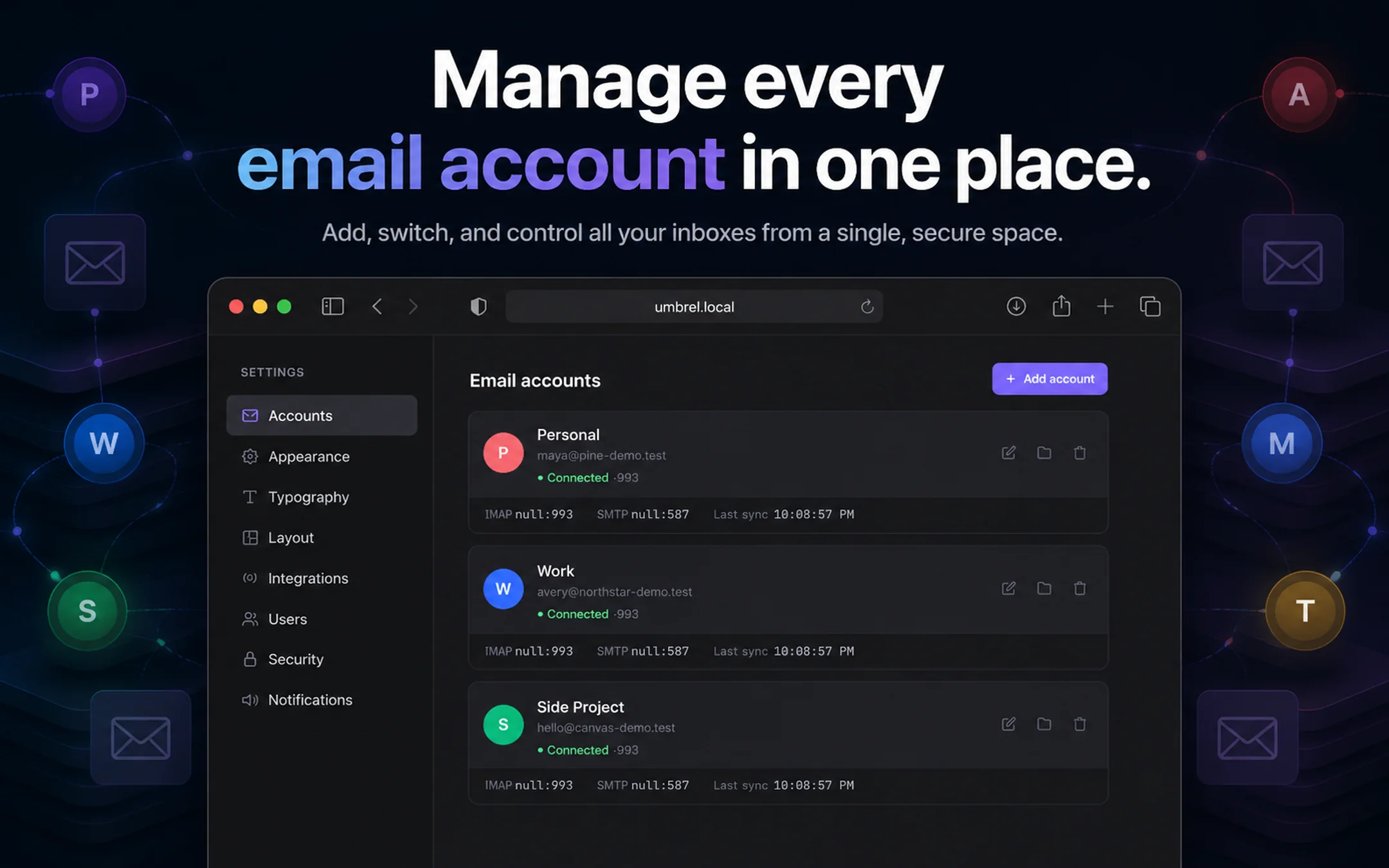
Task: Delete the Work account
Action: (1080, 588)
